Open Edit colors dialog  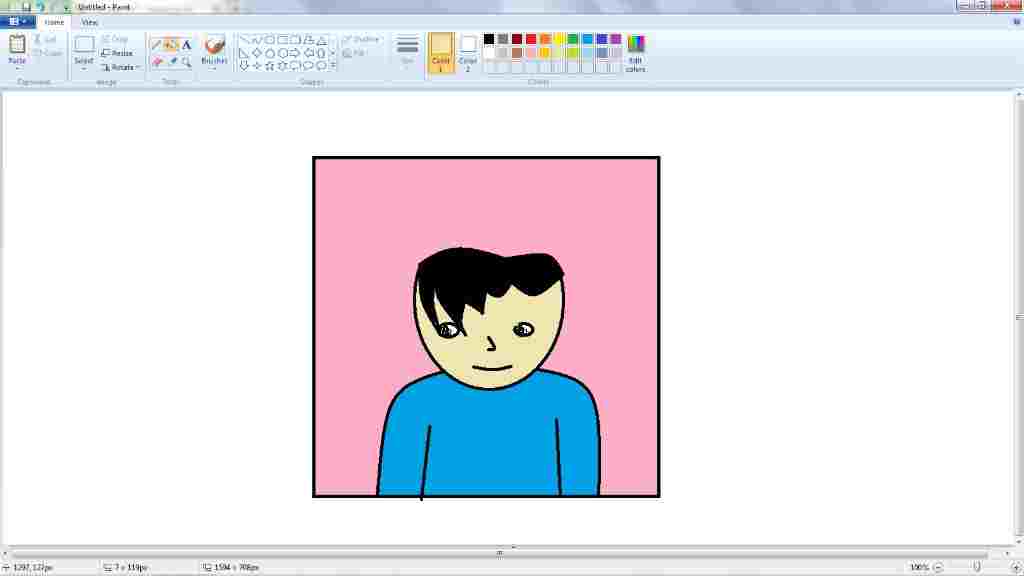point(635,53)
